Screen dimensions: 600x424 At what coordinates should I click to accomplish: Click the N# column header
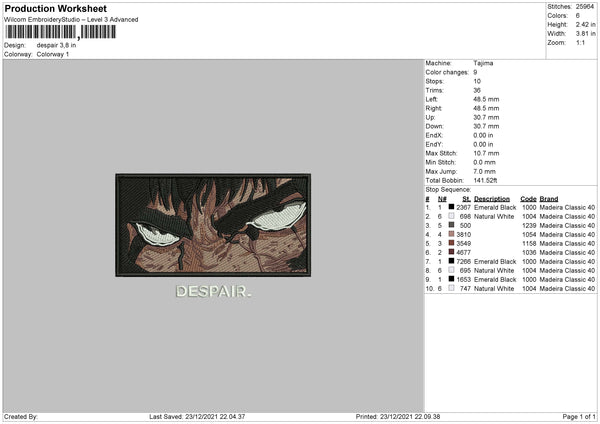point(442,199)
